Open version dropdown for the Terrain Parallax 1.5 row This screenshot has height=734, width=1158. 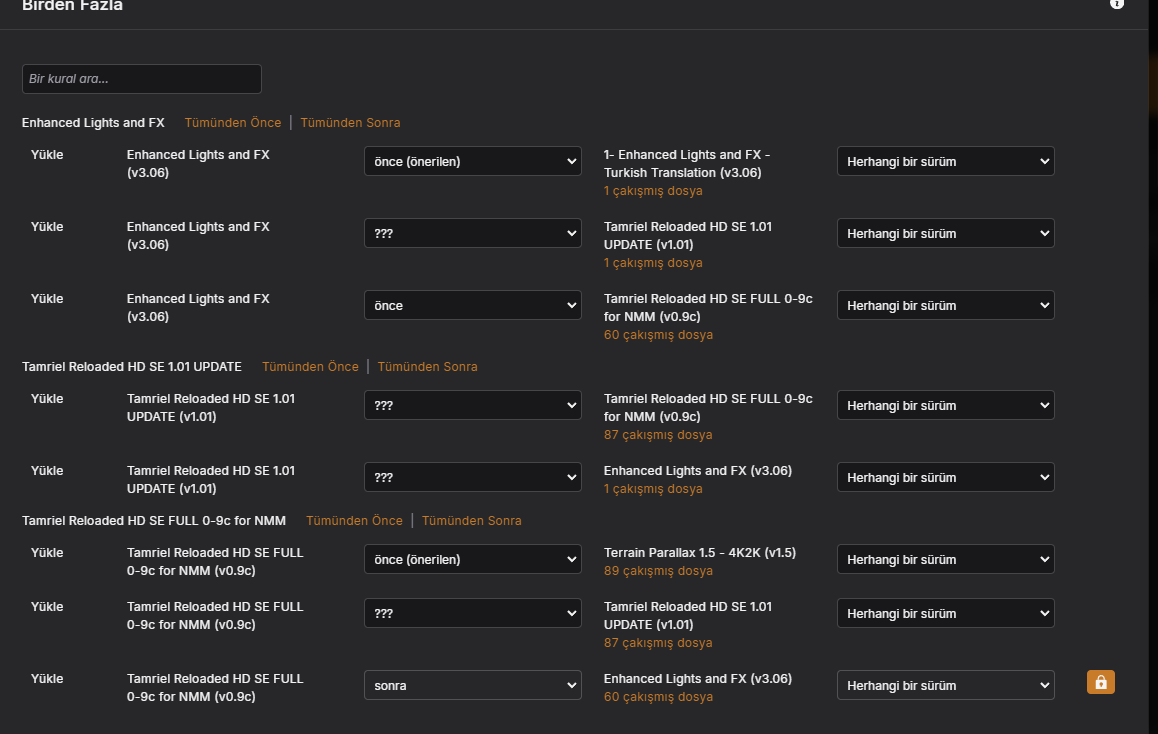(x=945, y=559)
